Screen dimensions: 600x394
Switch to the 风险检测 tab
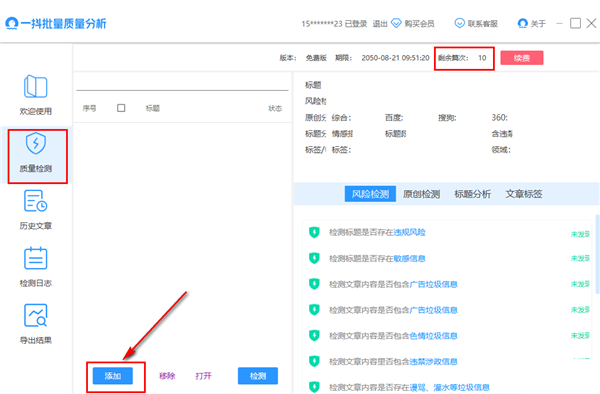point(370,194)
